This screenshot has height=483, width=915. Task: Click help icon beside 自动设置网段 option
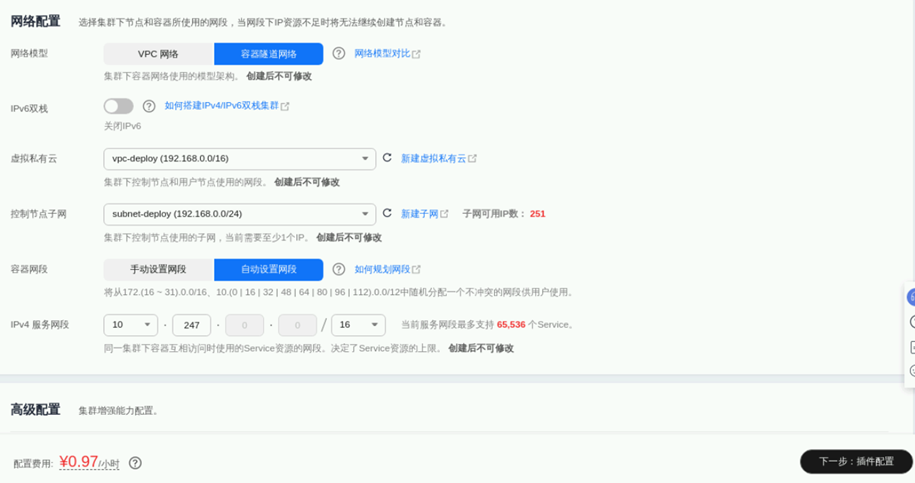[339, 269]
